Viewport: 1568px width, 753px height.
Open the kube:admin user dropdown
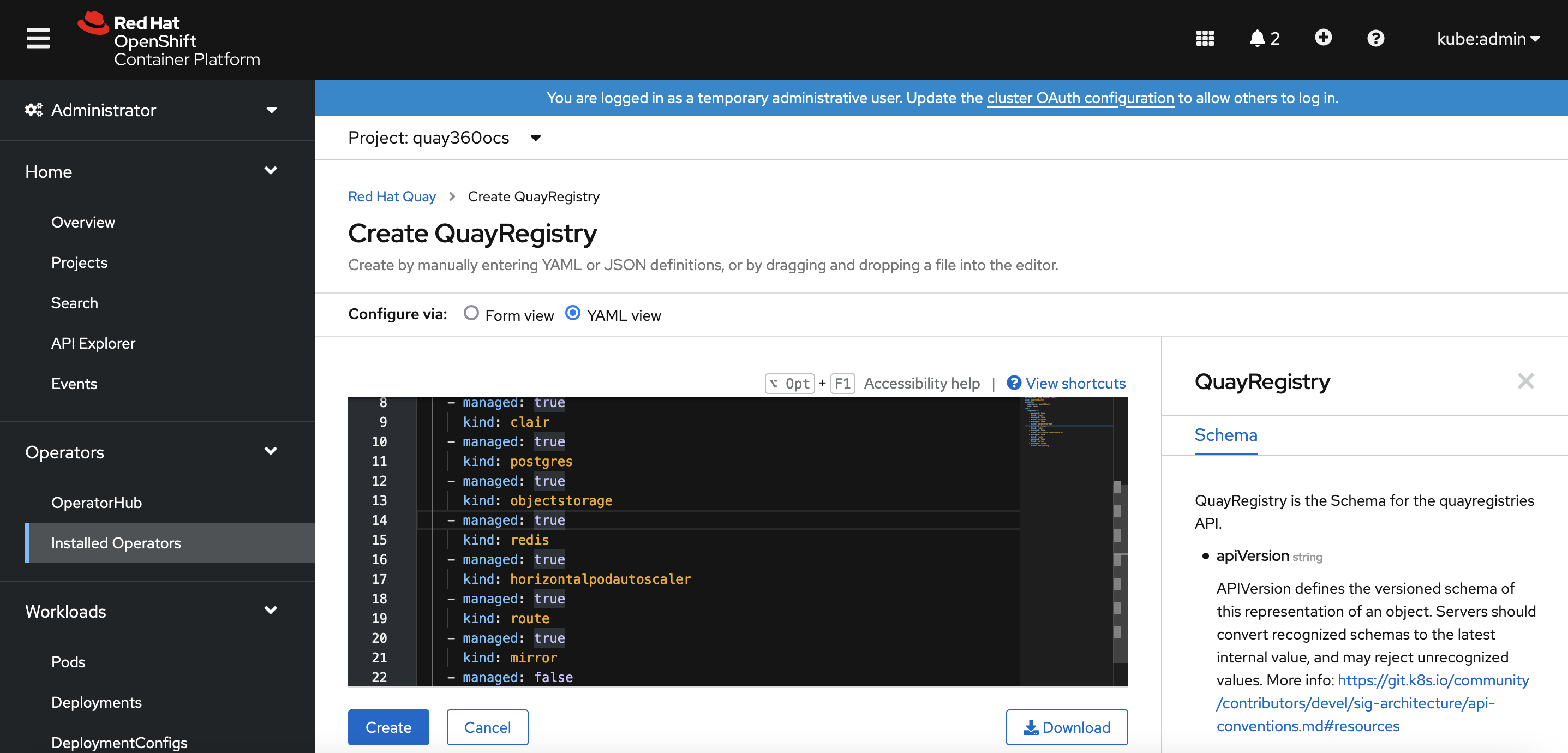tap(1488, 38)
